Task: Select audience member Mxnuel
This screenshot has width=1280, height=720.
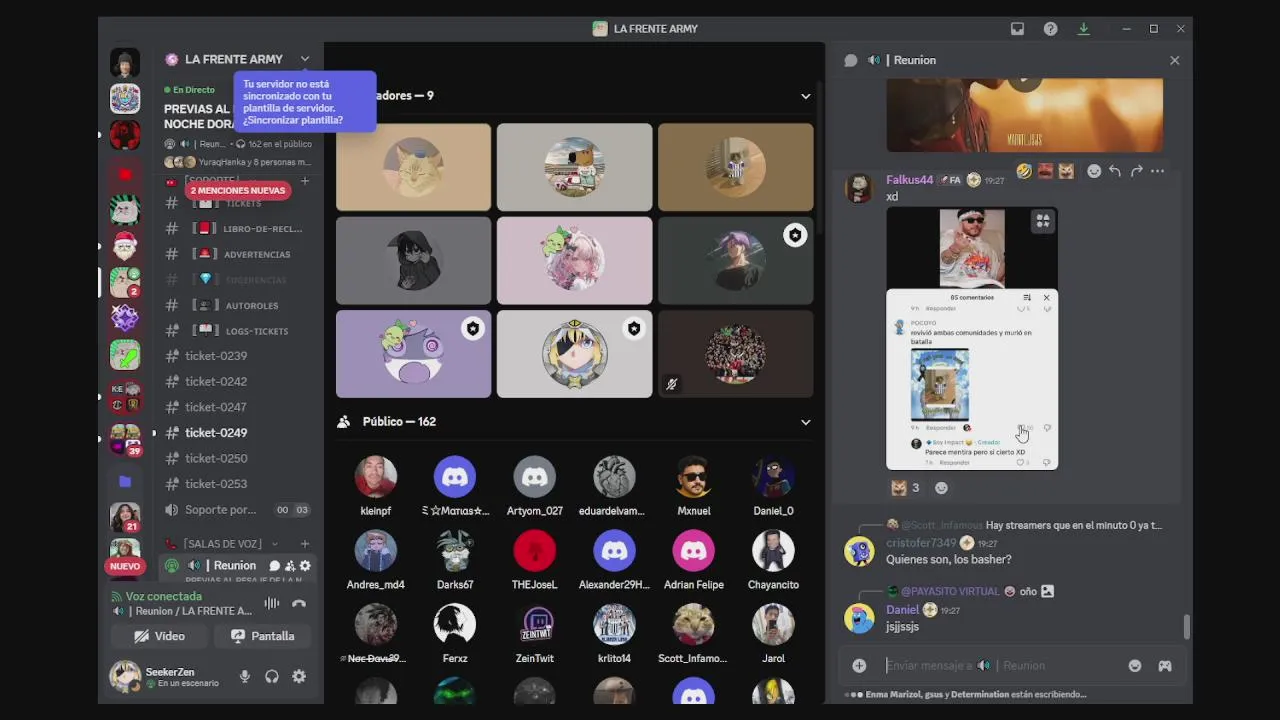Action: pyautogui.click(x=693, y=486)
